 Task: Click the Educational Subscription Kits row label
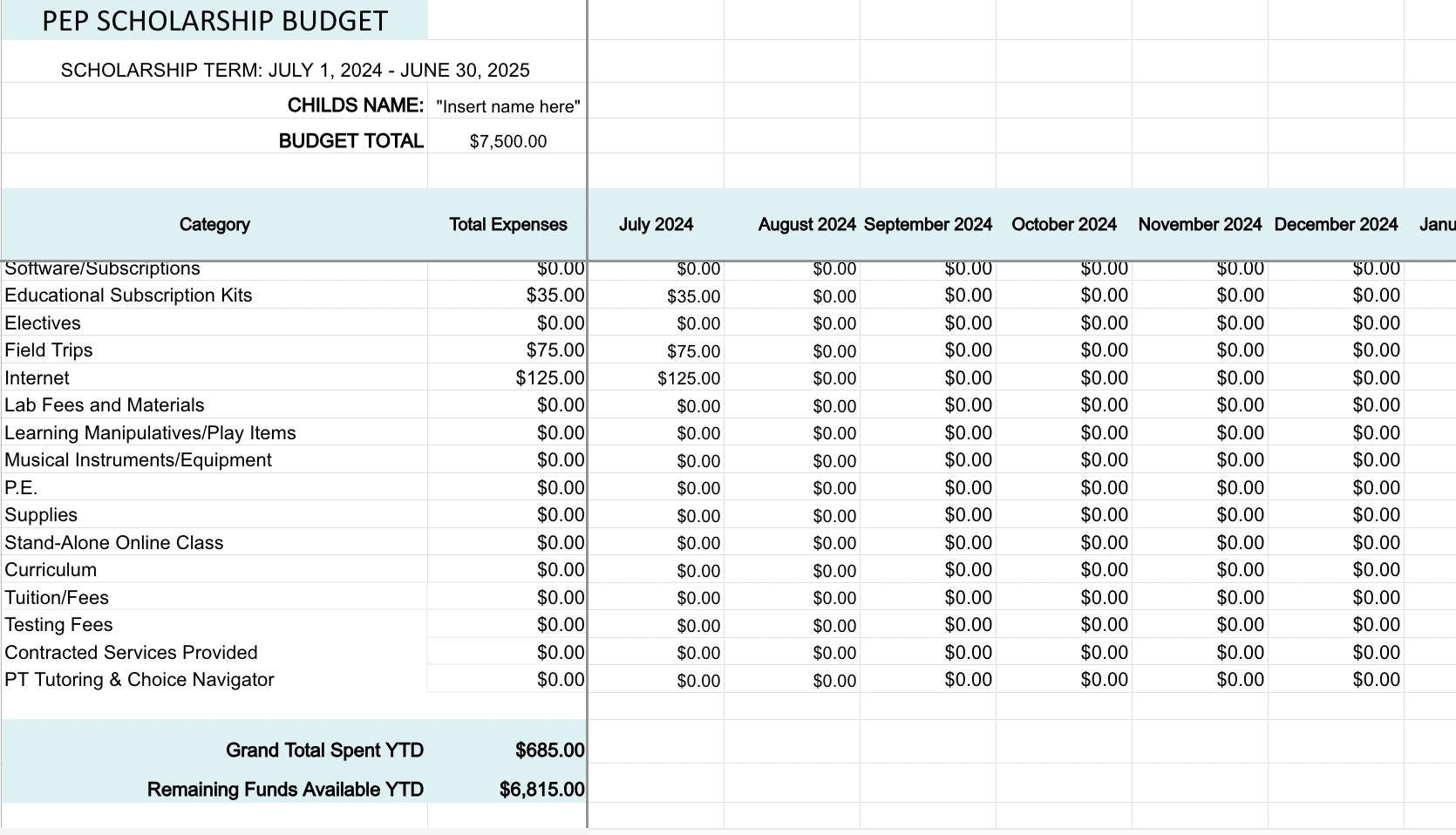point(128,295)
